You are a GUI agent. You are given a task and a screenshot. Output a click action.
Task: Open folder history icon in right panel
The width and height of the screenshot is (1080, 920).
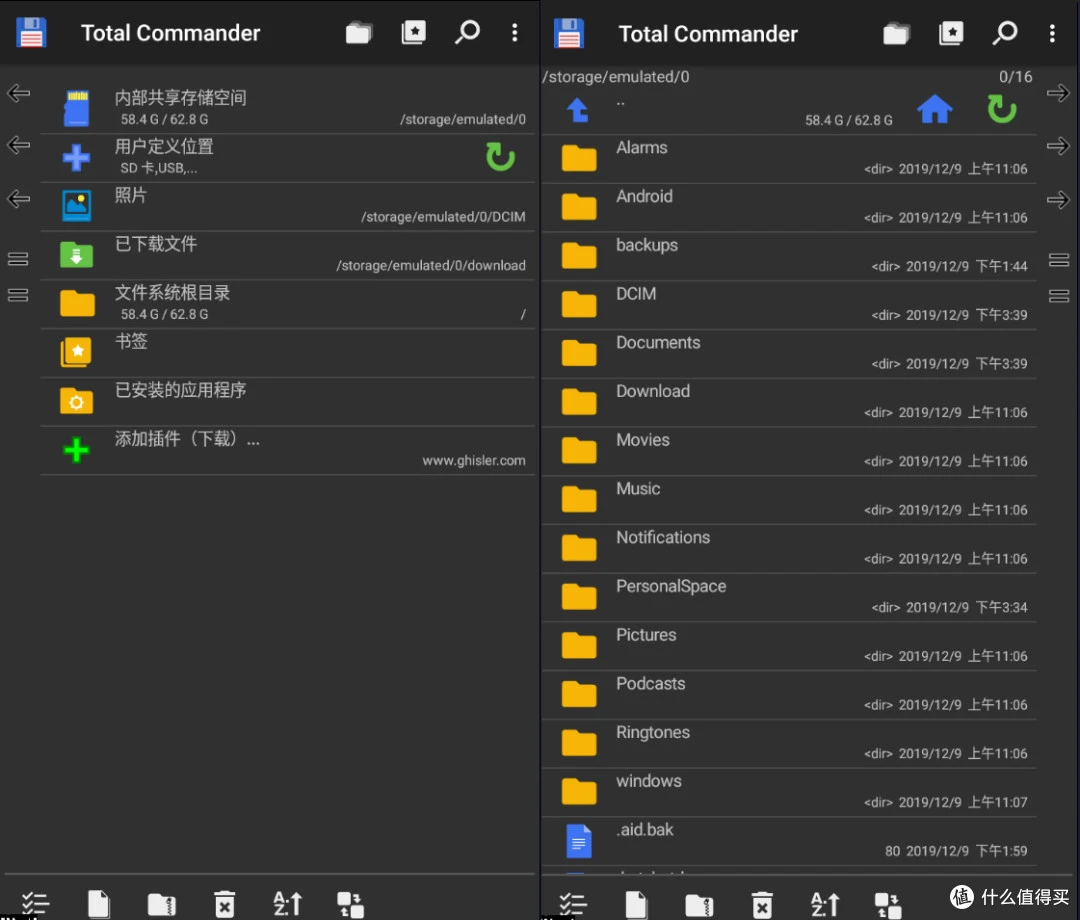(896, 33)
